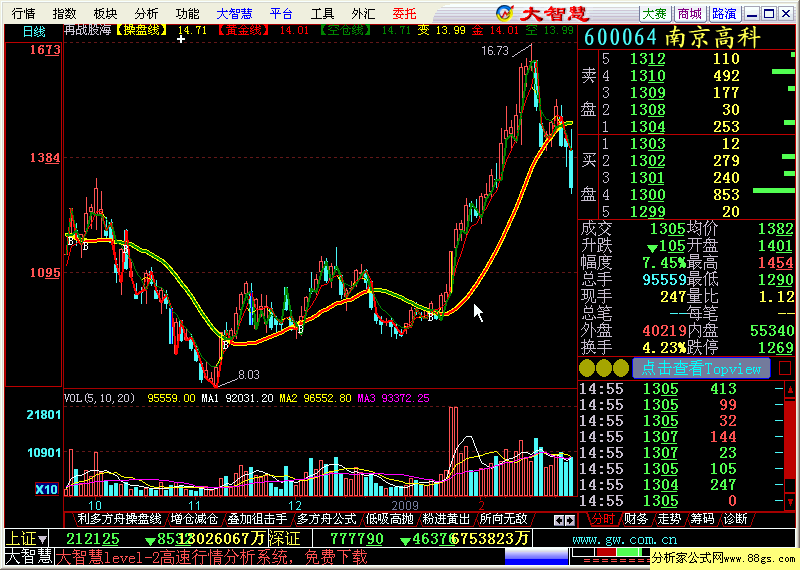Open the 板块 menu
The image size is (800, 570).
point(105,14)
